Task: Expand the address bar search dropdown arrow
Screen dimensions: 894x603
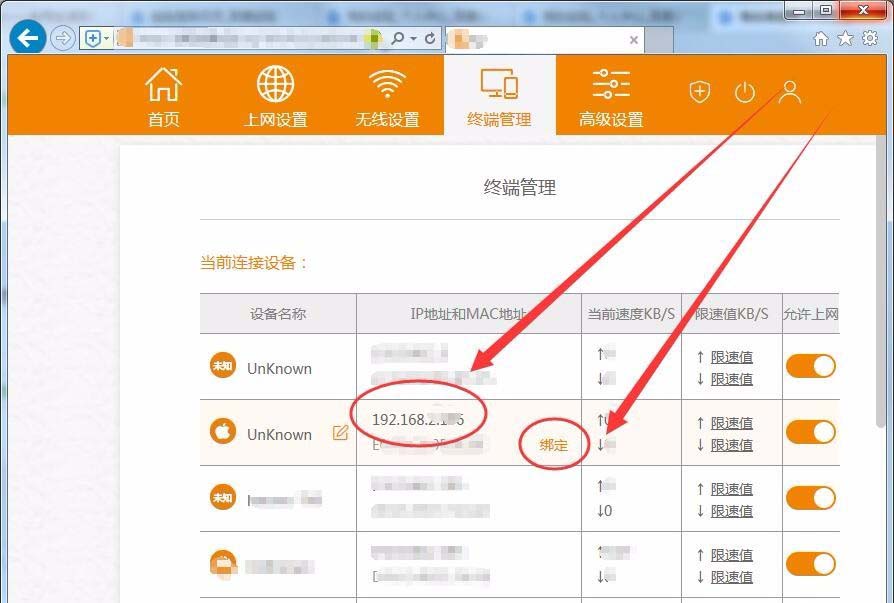Action: (414, 38)
